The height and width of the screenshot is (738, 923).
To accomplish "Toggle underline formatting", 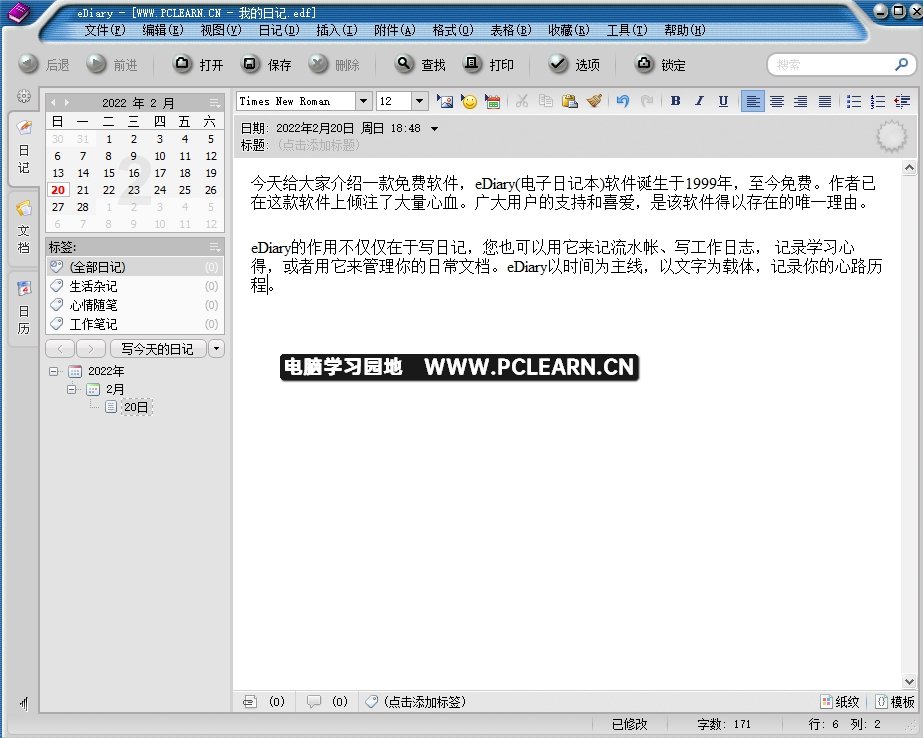I will [723, 101].
